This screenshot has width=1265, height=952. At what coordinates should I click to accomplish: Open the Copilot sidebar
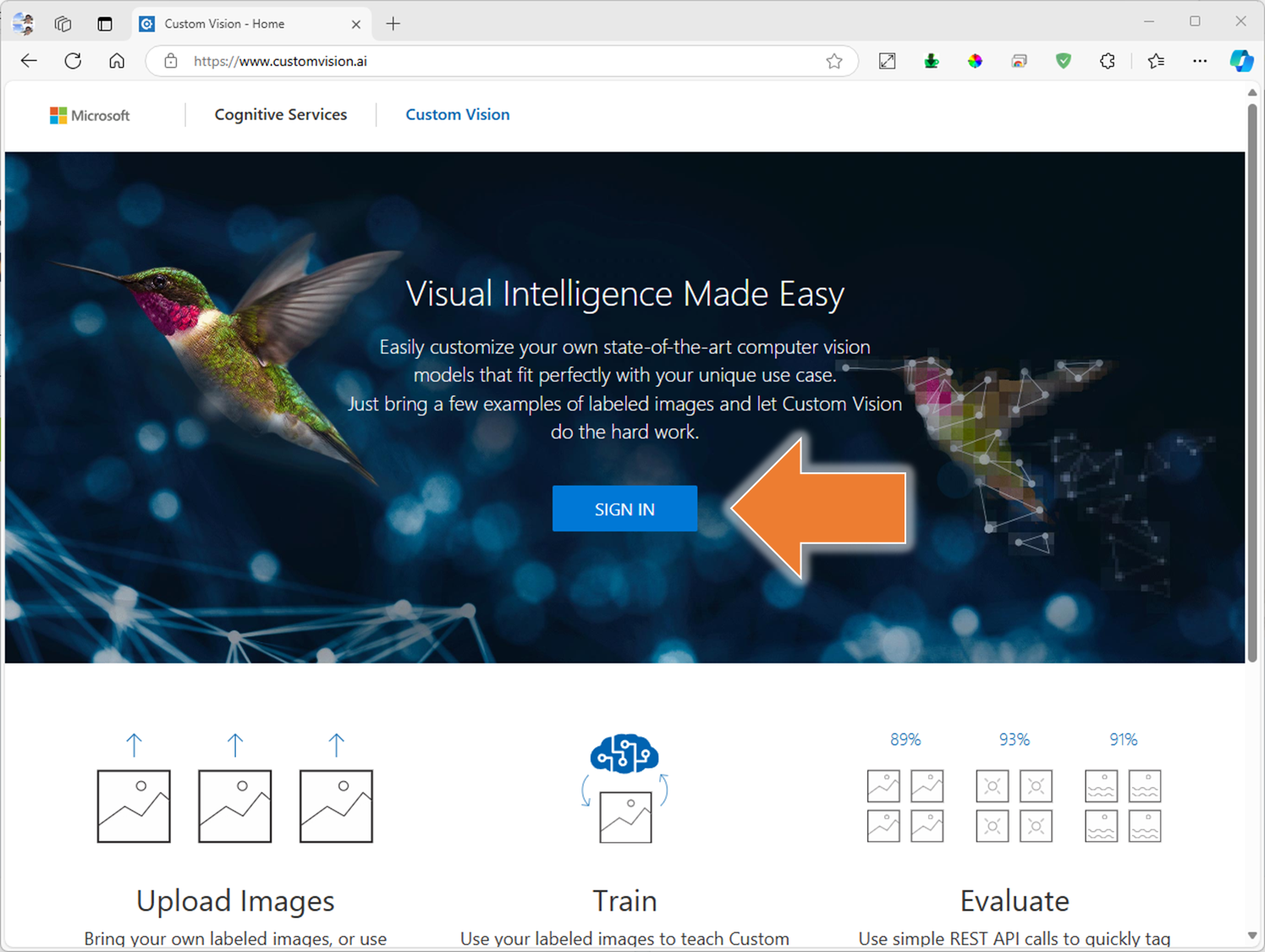[x=1241, y=61]
